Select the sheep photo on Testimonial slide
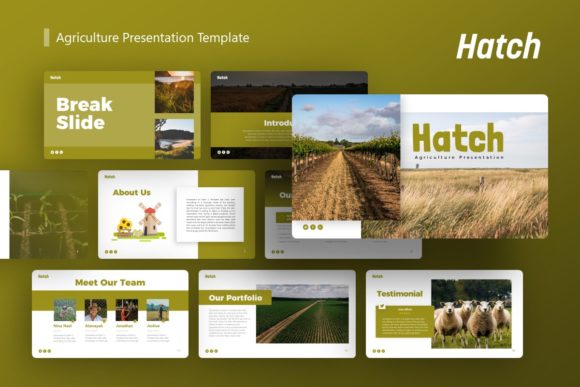The width and height of the screenshot is (580, 387). click(x=471, y=314)
